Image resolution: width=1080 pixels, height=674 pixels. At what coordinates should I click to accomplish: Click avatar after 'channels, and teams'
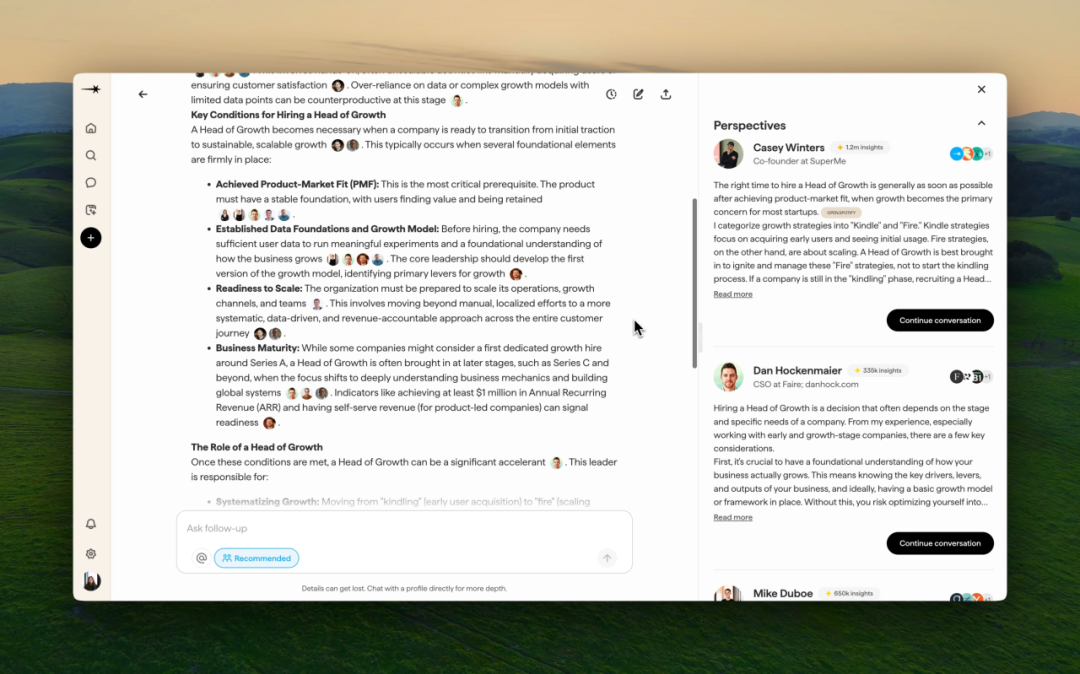click(x=317, y=304)
